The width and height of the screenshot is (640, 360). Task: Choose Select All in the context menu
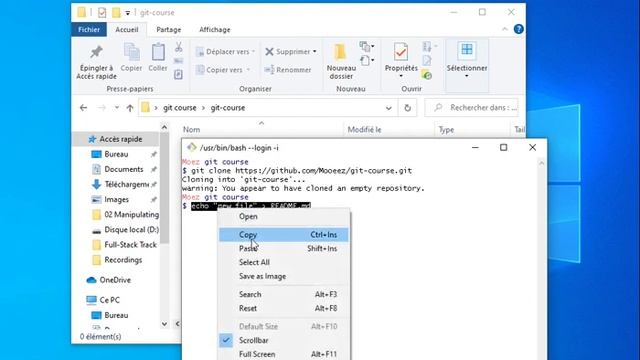point(284,262)
